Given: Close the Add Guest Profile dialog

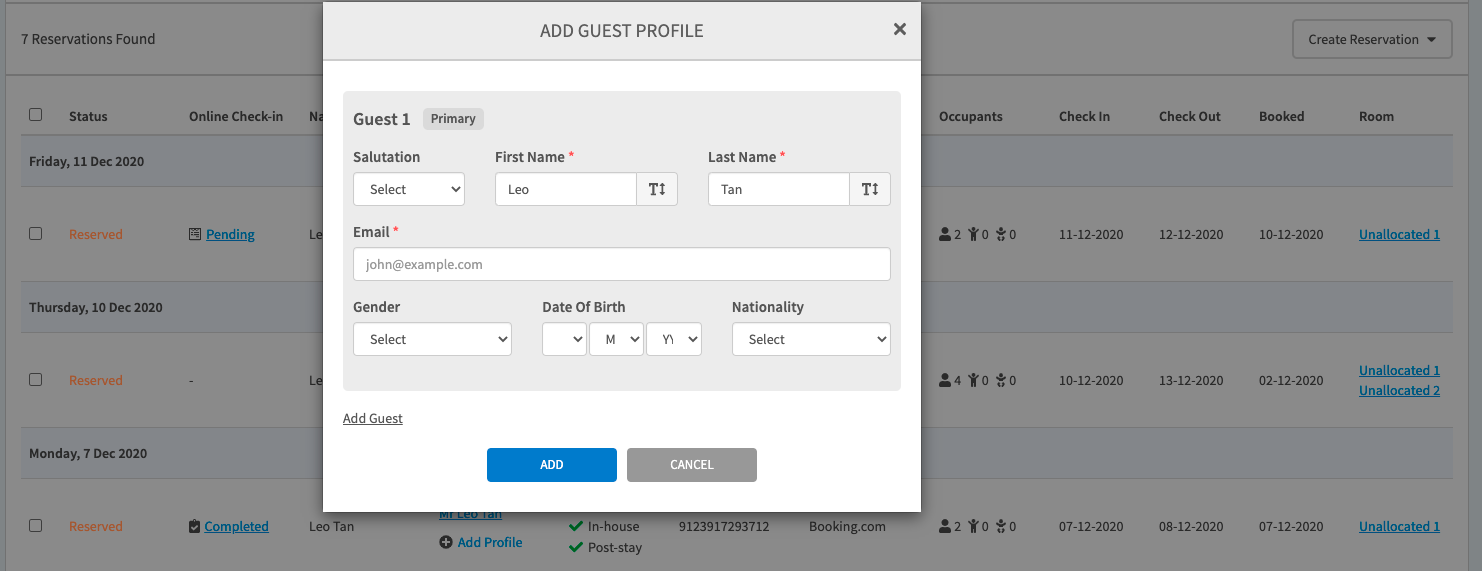Looking at the screenshot, I should tap(900, 29).
